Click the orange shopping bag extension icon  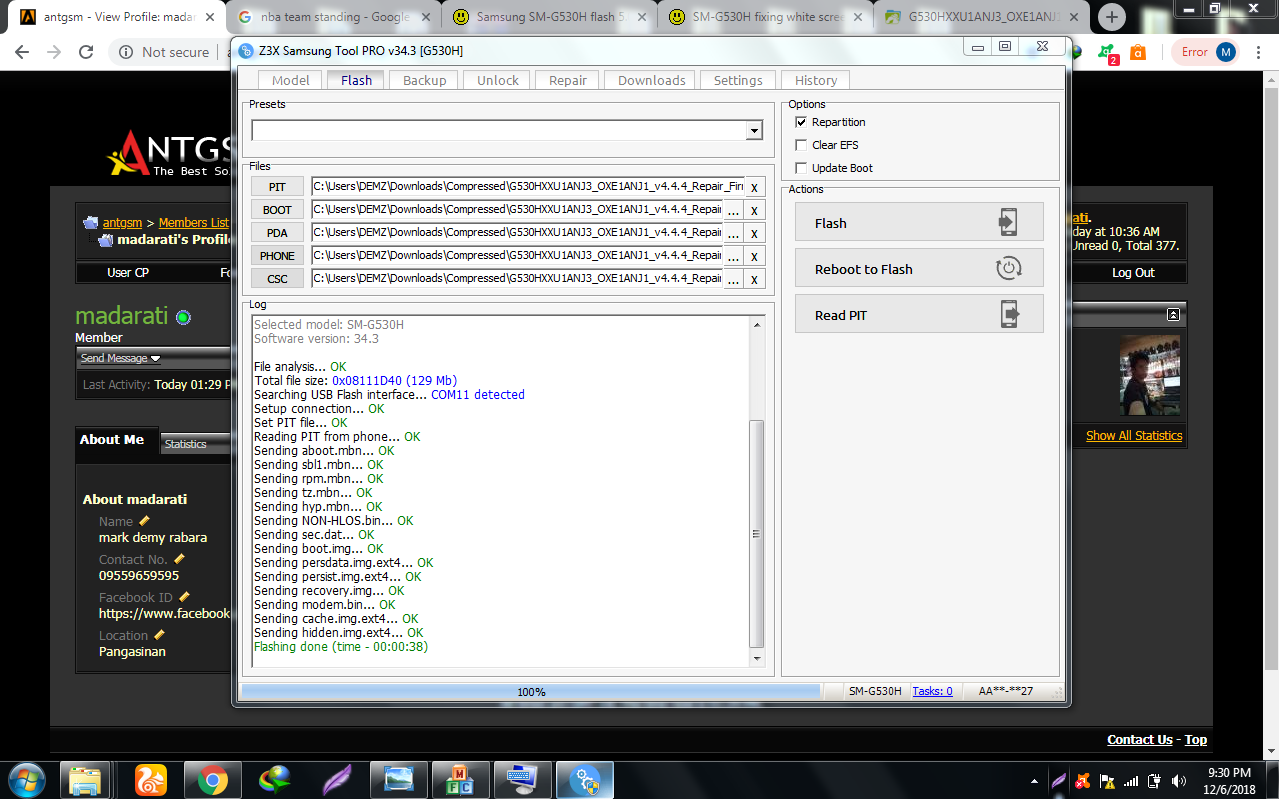tap(1137, 52)
